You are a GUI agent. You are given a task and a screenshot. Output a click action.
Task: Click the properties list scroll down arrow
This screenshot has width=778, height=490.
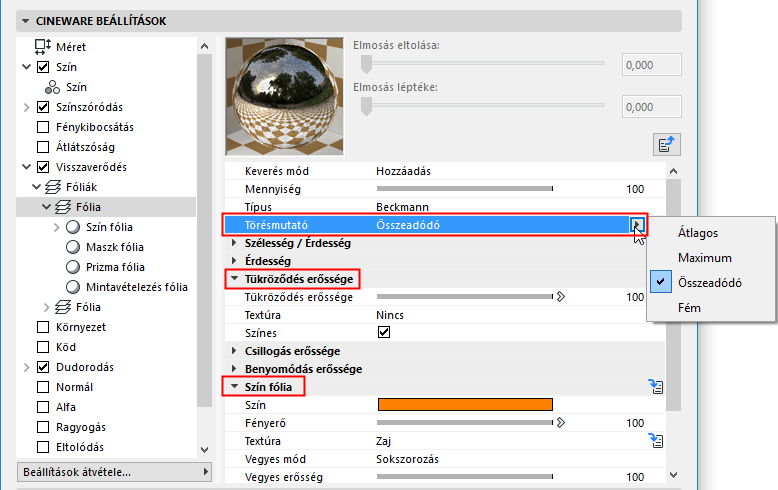[673, 475]
